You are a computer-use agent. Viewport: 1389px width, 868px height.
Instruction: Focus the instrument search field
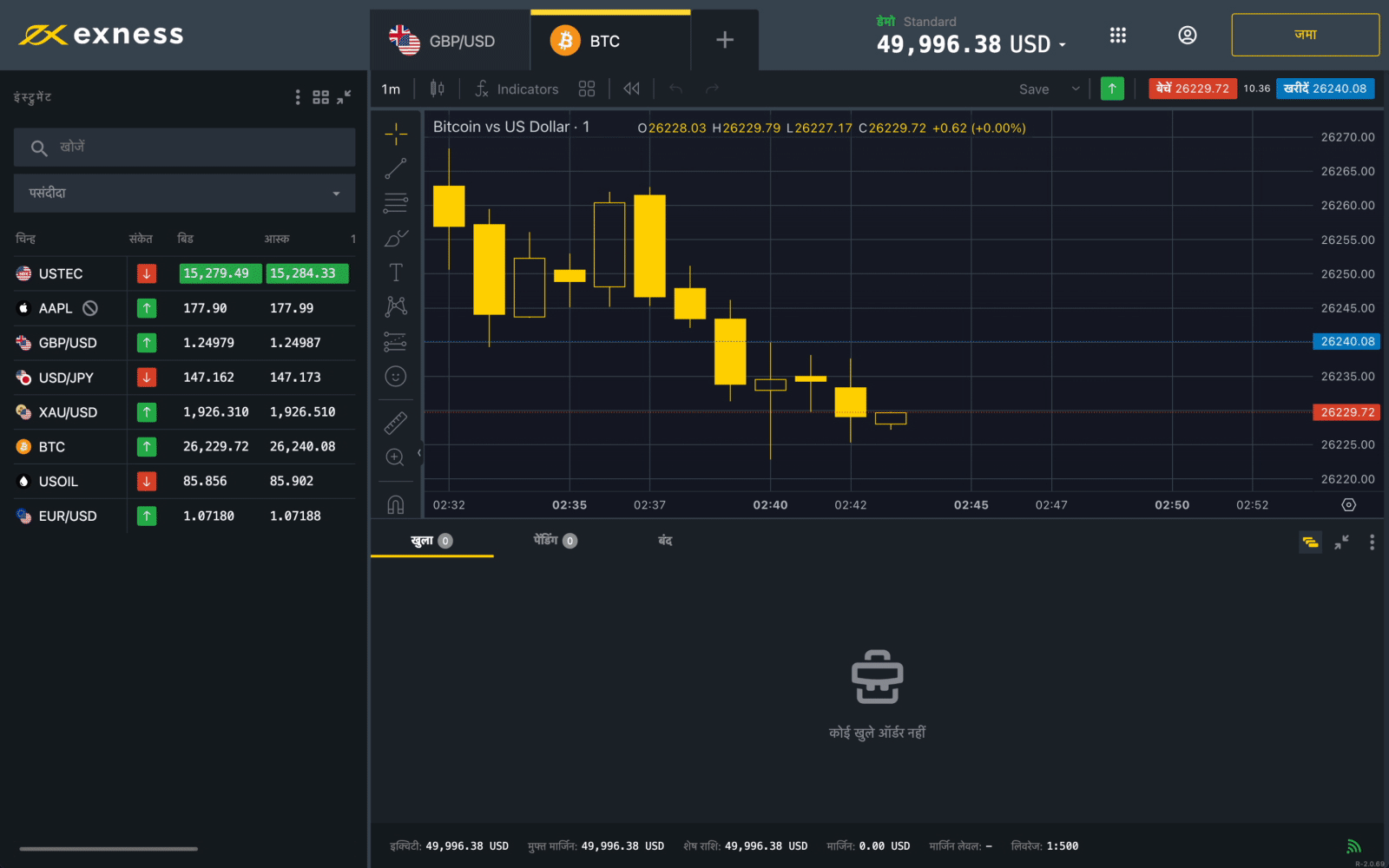click(x=184, y=148)
